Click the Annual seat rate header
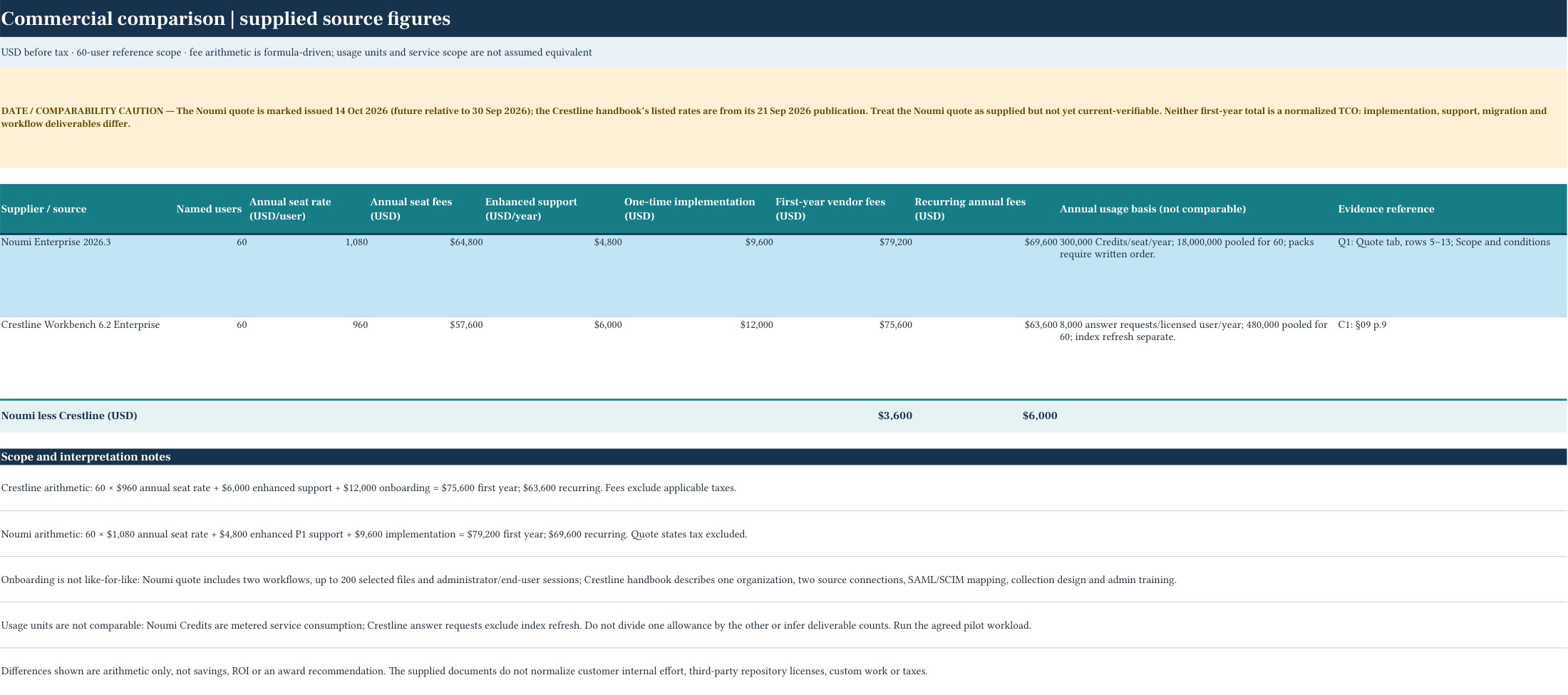The height and width of the screenshot is (695, 1568). pos(308,209)
